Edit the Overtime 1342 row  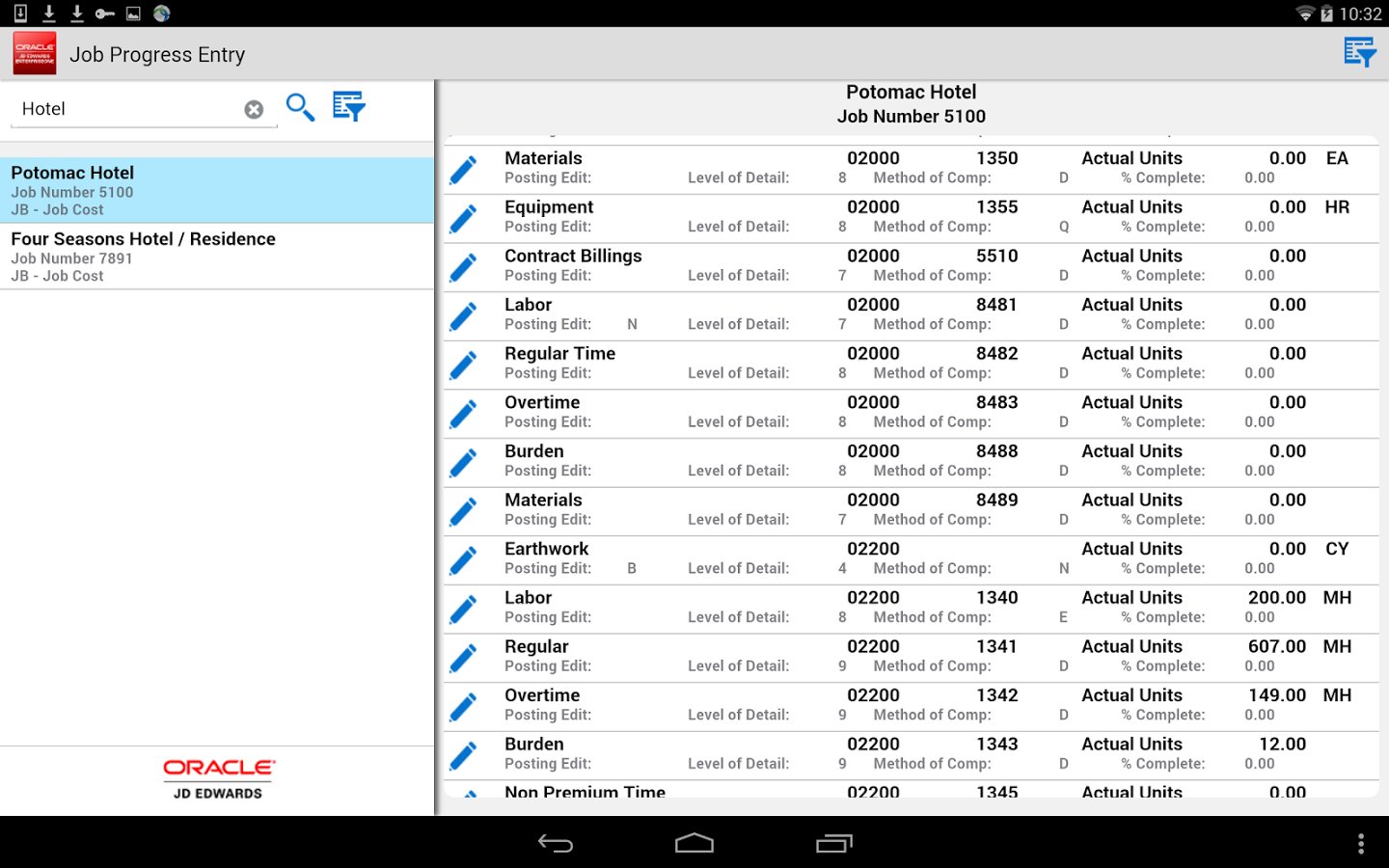(463, 707)
